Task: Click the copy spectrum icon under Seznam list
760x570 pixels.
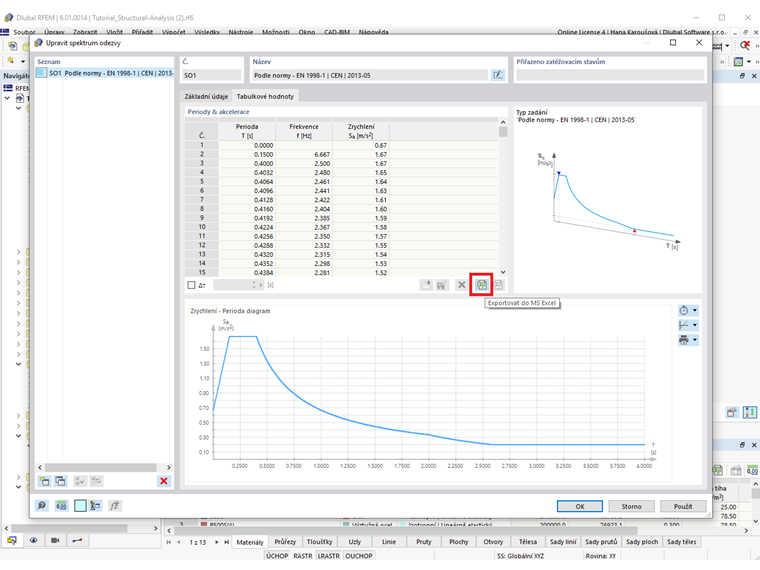Action: (x=60, y=481)
